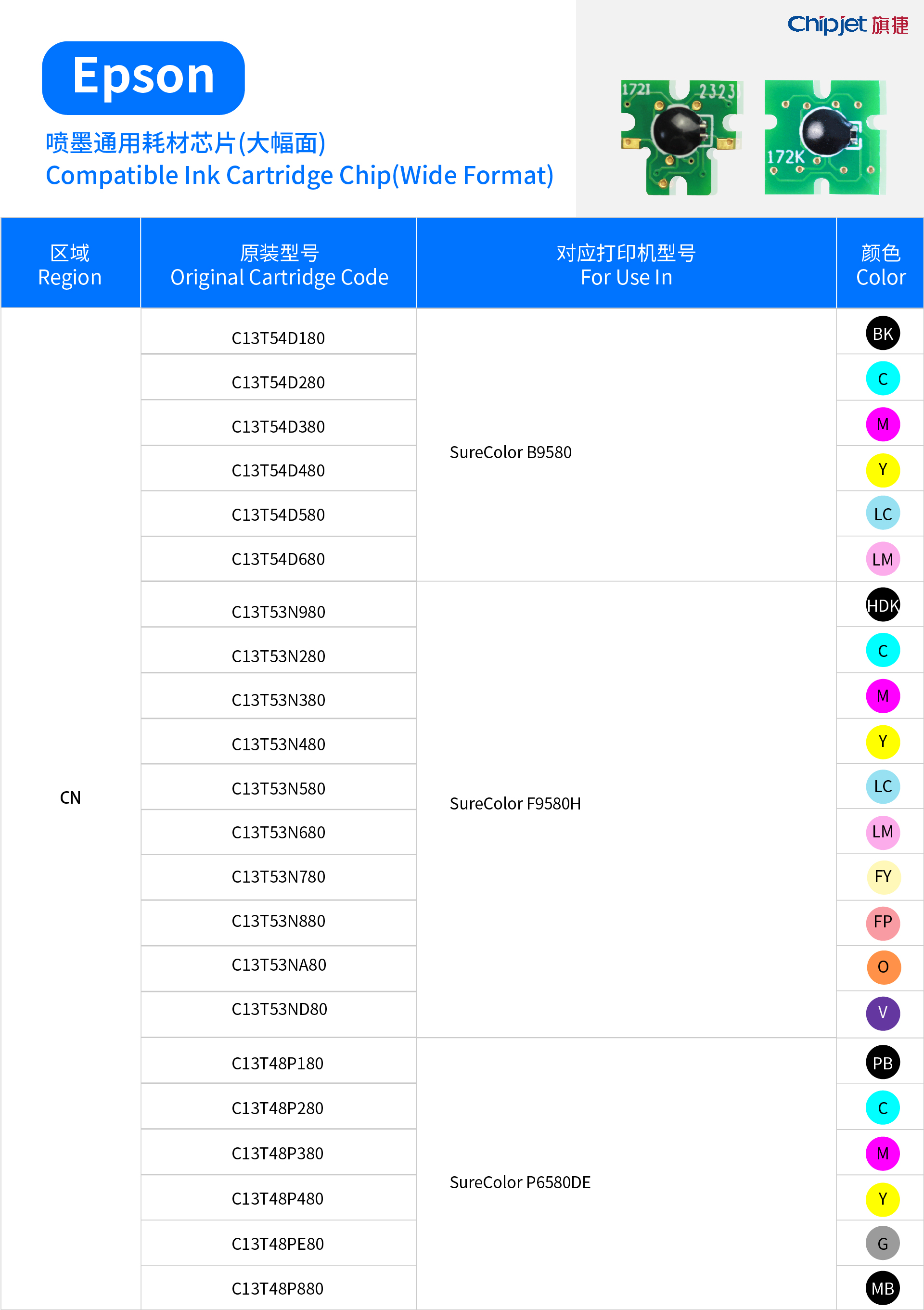Select cartridge code C13T53N480
Screen dimensions: 924x1310
click(278, 745)
